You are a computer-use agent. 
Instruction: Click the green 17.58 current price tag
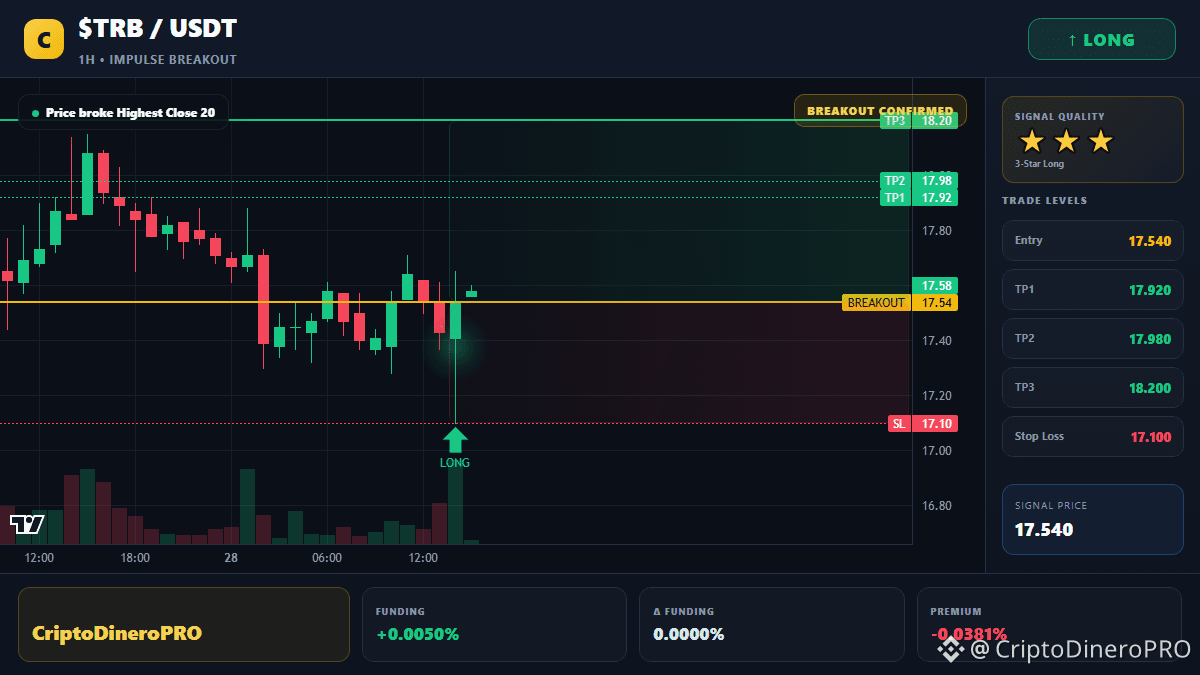coord(935,286)
